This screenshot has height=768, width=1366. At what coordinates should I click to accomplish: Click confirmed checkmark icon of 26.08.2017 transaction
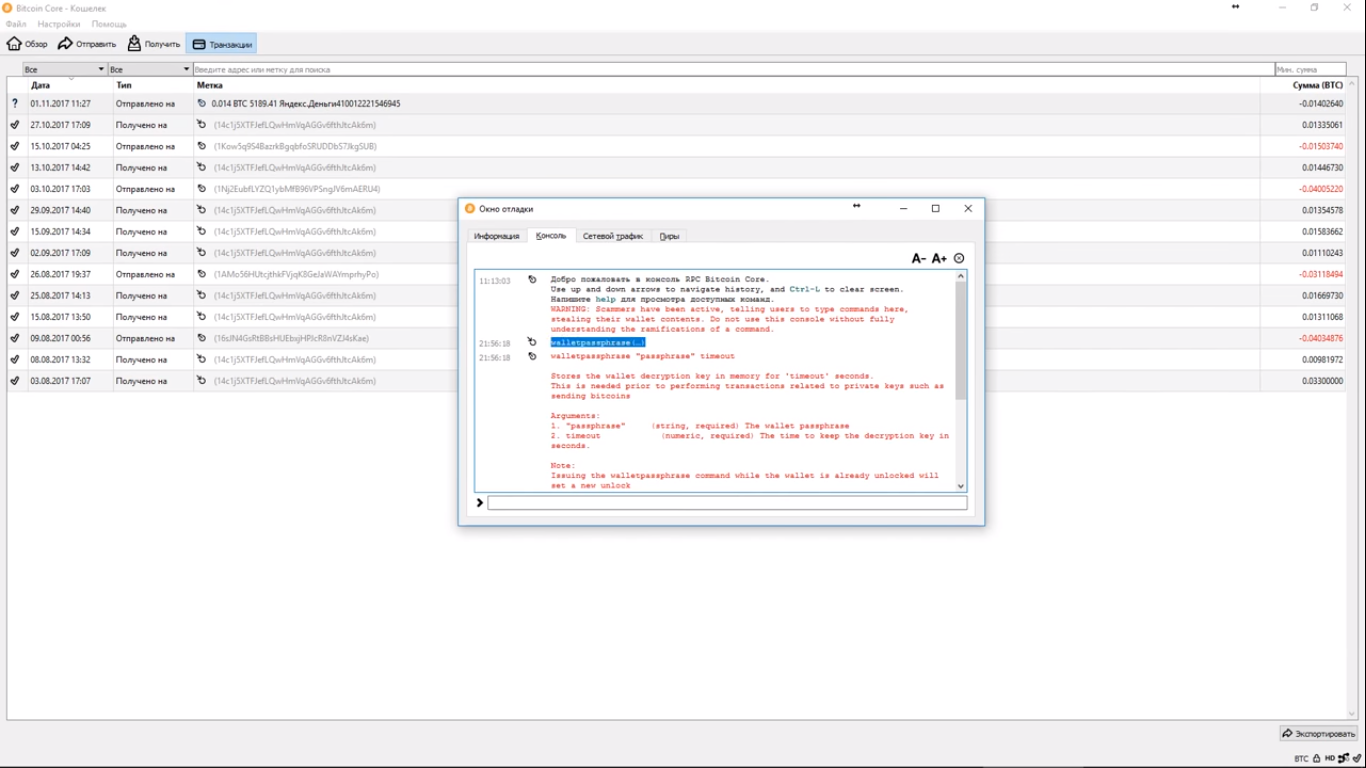click(x=15, y=274)
